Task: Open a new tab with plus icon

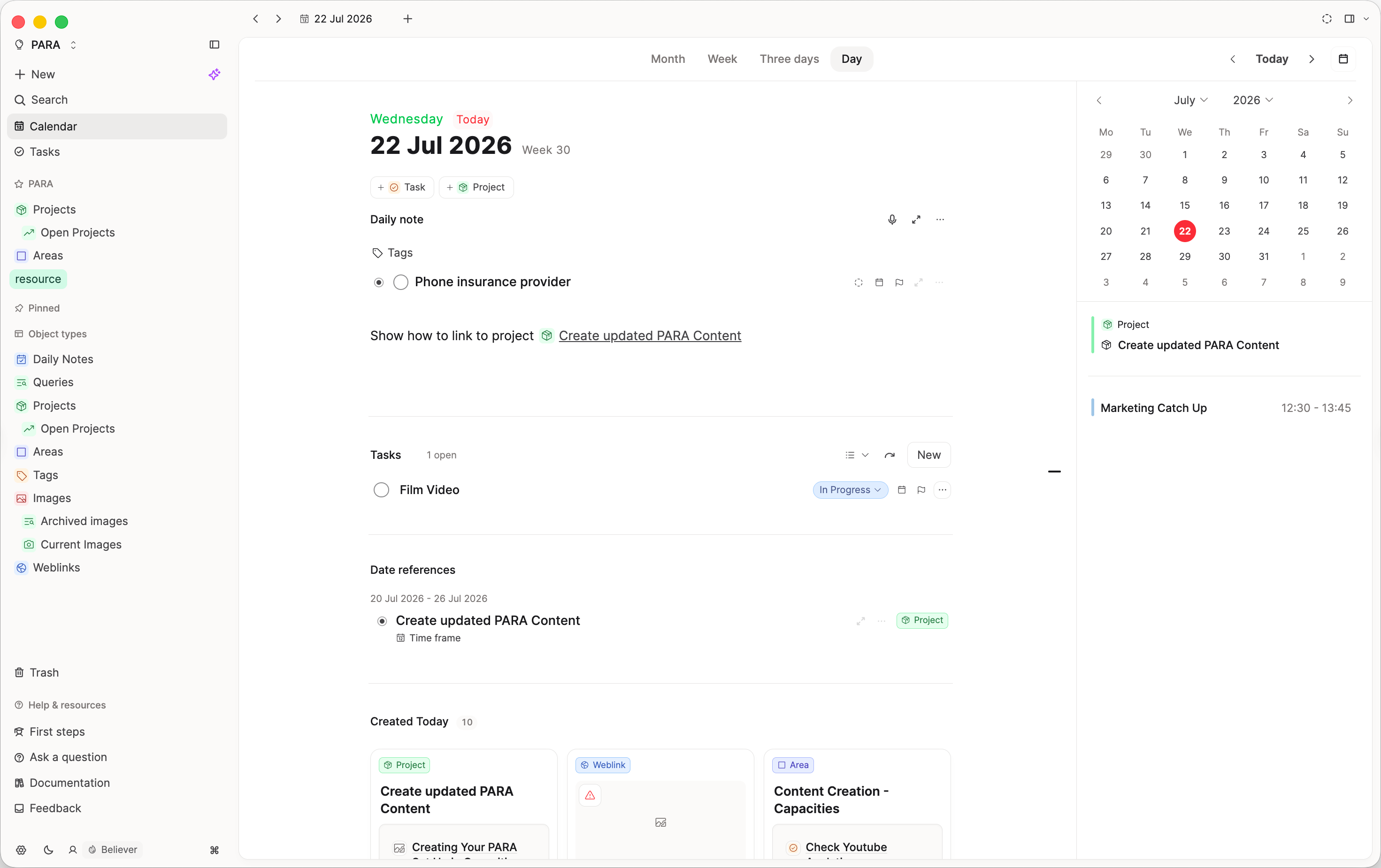Action: (408, 19)
